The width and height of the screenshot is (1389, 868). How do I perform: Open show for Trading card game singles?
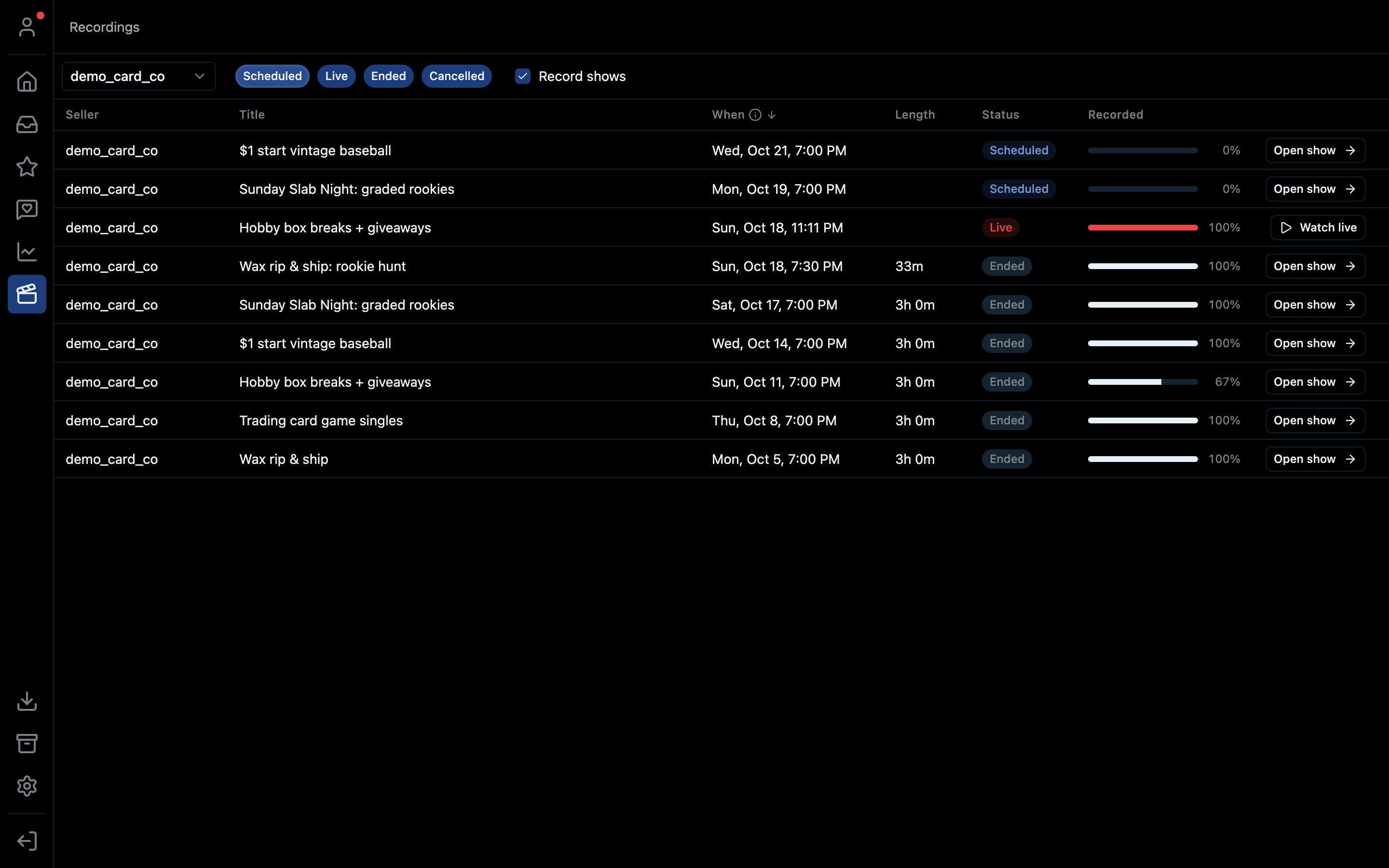(1315, 420)
